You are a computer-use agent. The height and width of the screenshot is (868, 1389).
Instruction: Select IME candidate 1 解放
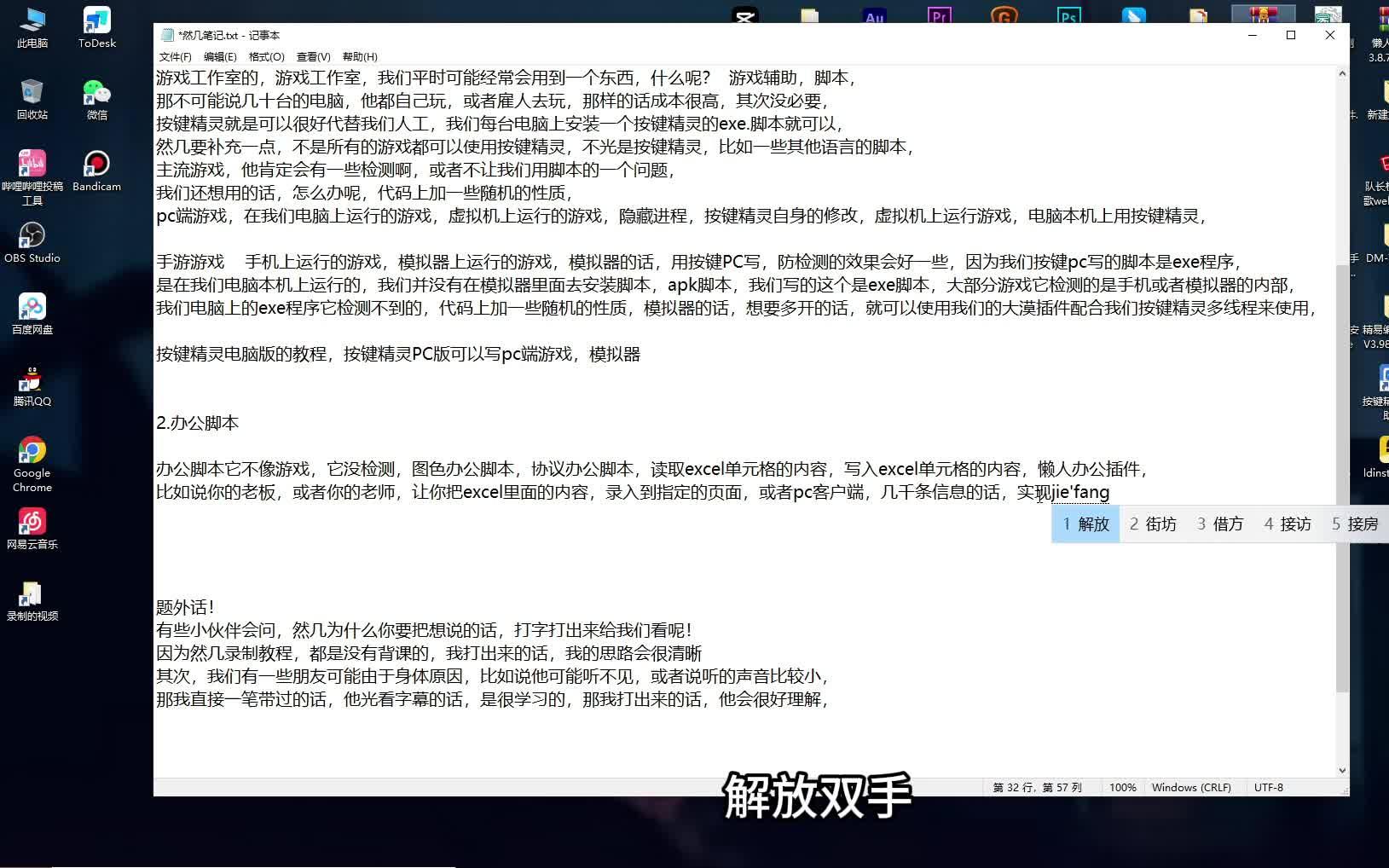pyautogui.click(x=1085, y=524)
